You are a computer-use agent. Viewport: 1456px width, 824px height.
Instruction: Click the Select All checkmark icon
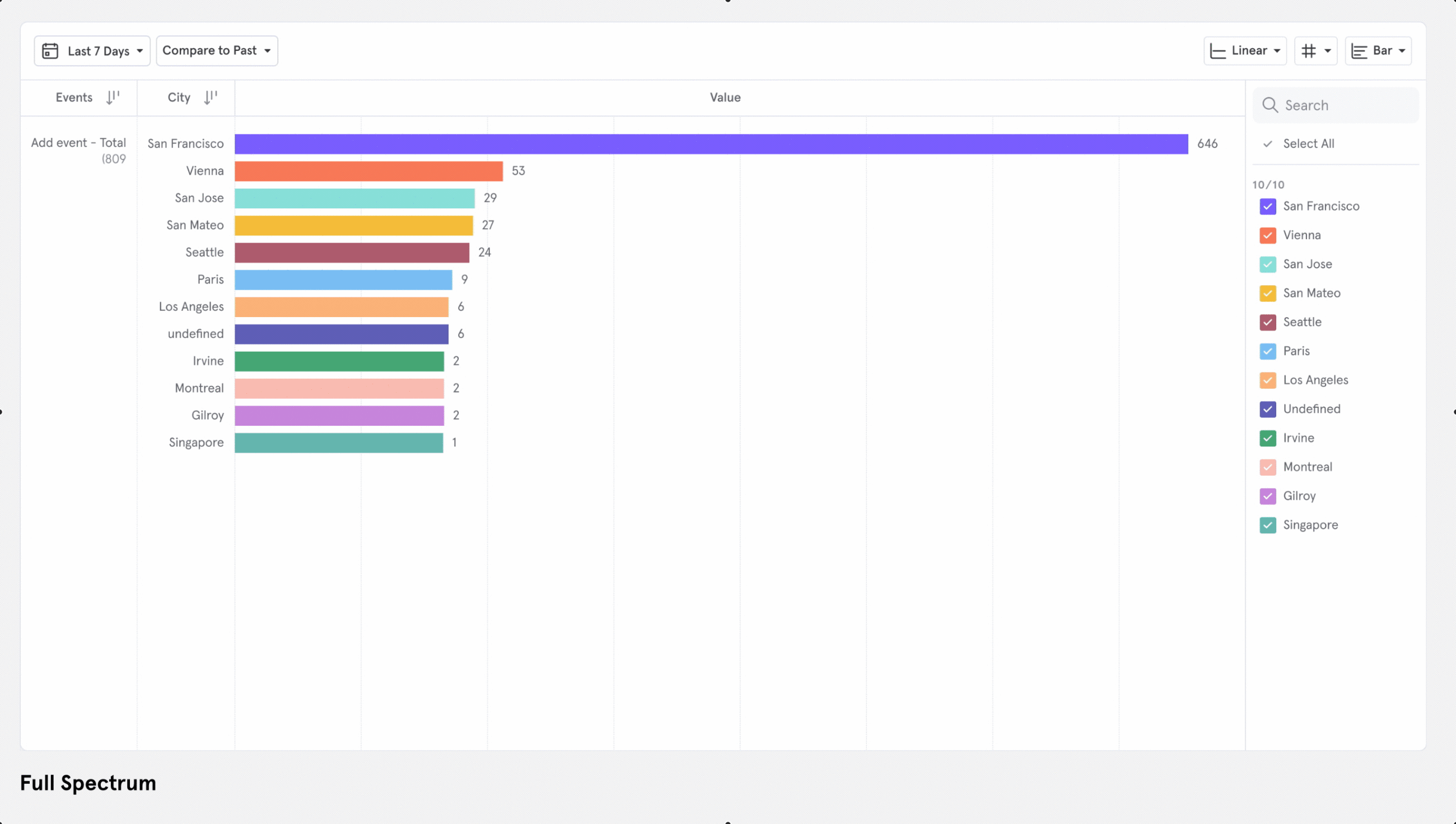(x=1267, y=144)
